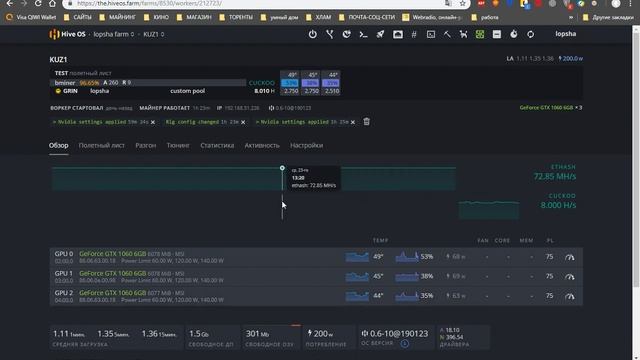Click GPU 0 temperature graph
Screen dimensions: 640x360
(357, 257)
